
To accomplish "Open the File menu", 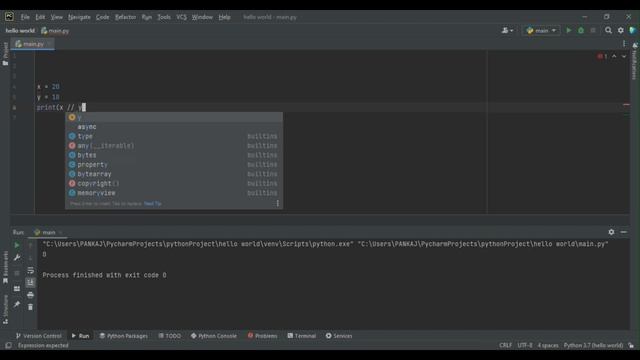I will [x=25, y=17].
